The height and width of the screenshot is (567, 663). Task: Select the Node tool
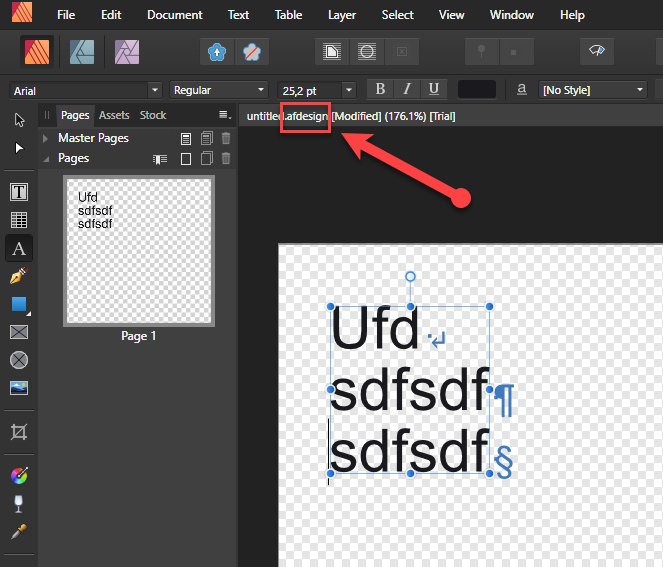coord(19,148)
